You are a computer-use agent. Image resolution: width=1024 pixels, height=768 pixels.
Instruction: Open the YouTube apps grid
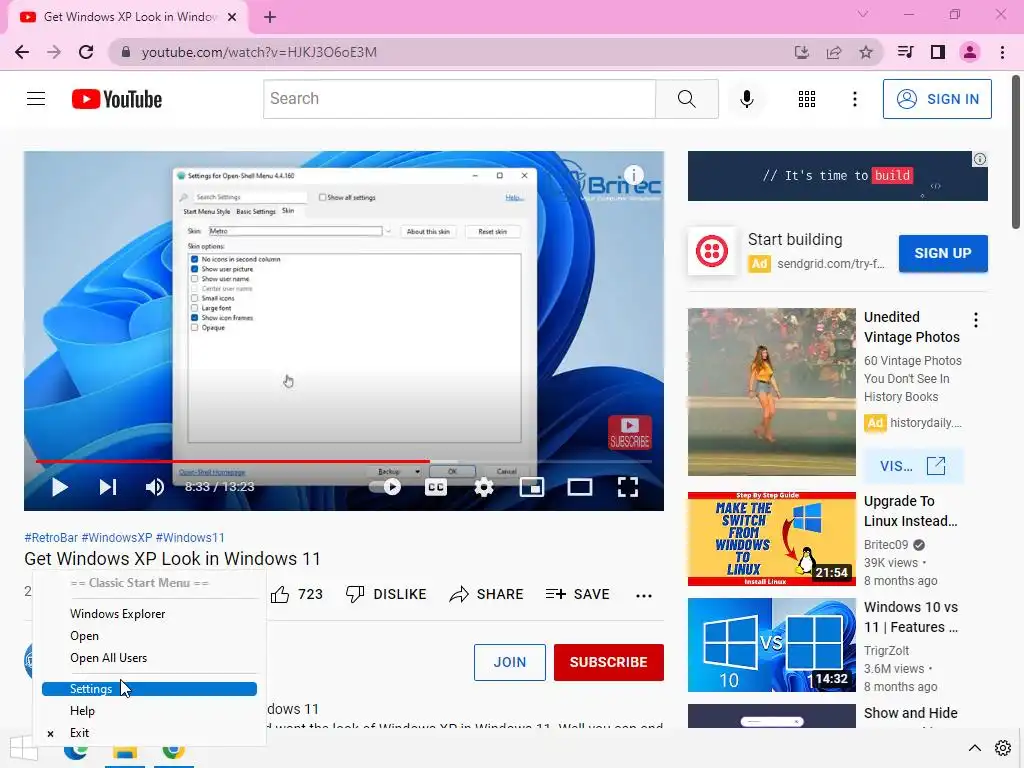(807, 99)
